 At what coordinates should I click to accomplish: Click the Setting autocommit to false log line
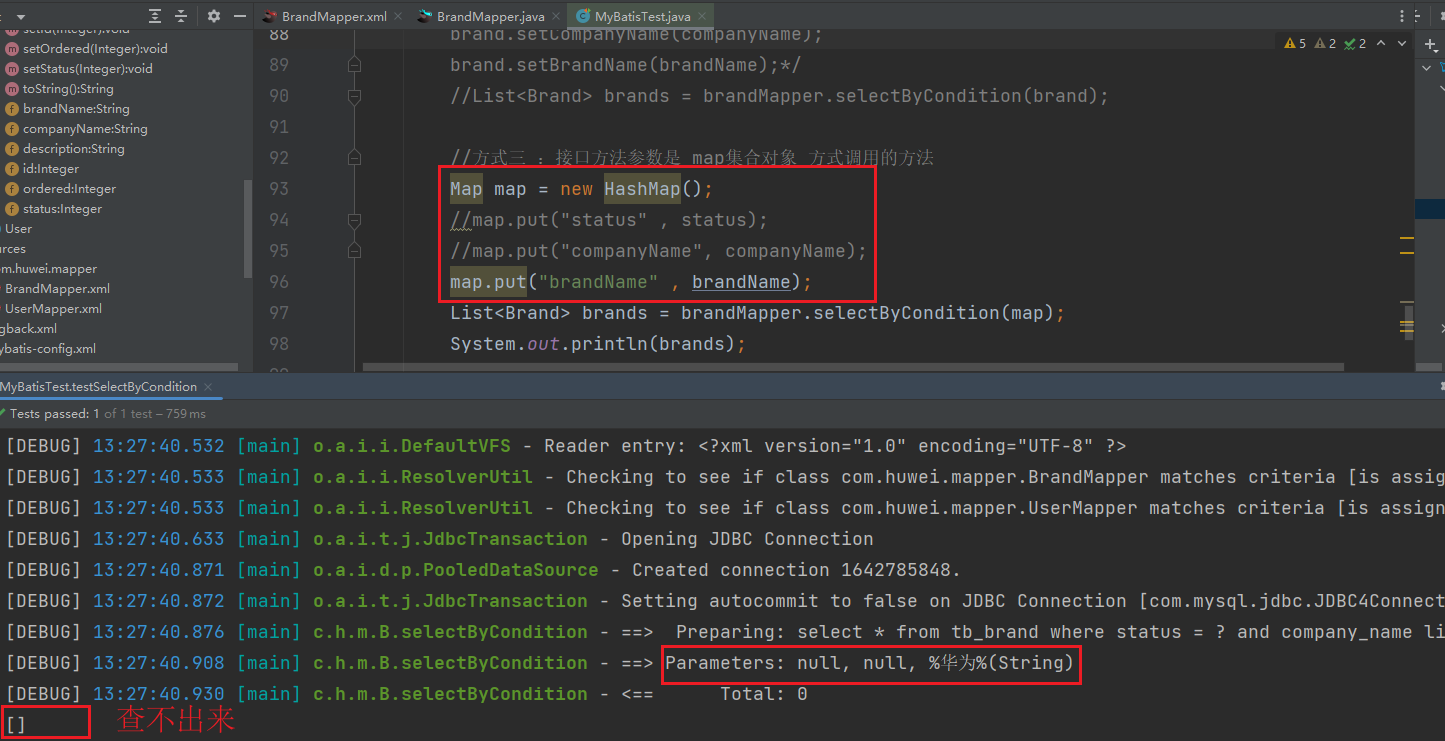click(x=725, y=601)
